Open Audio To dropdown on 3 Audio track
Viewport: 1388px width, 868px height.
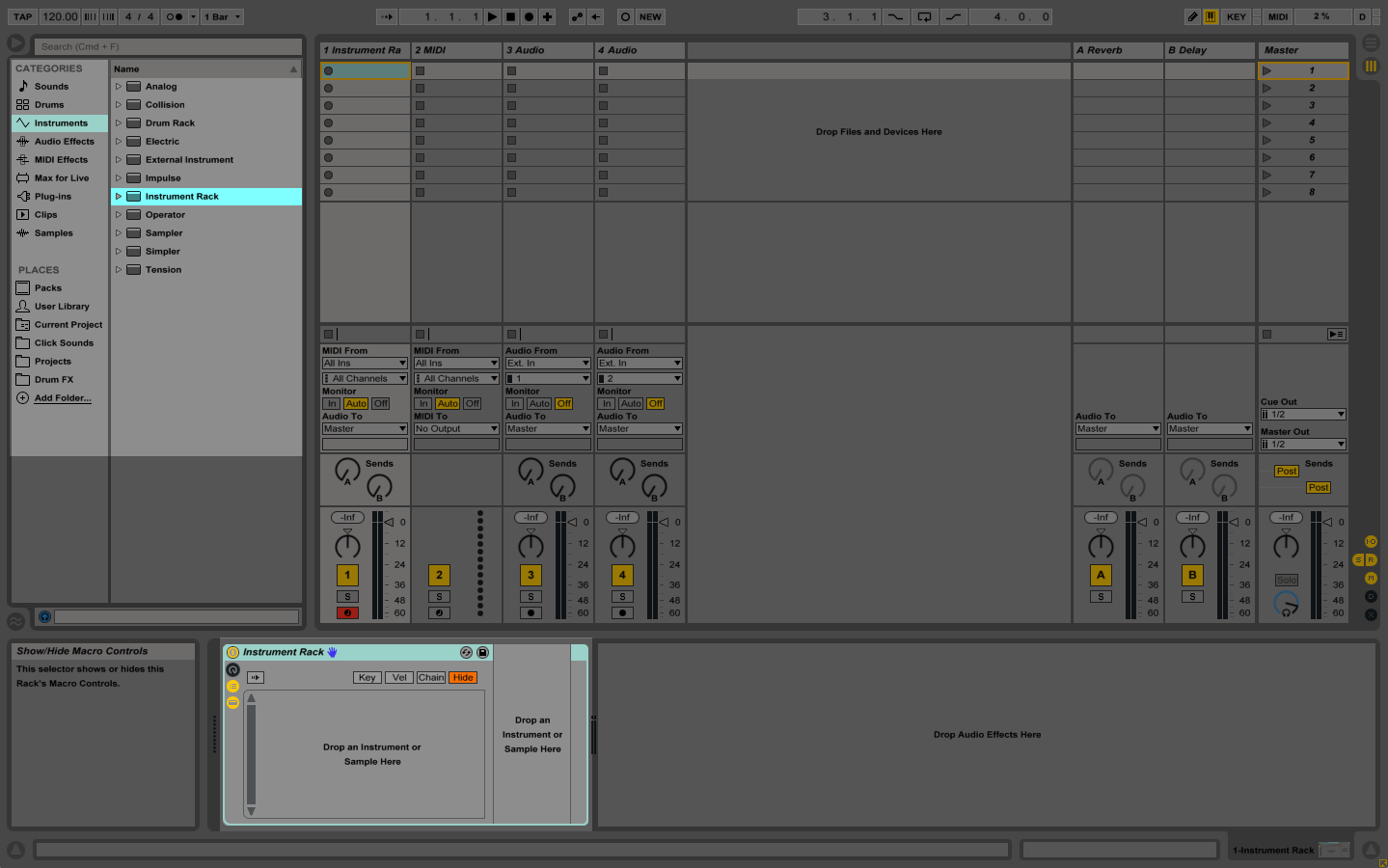click(x=548, y=429)
